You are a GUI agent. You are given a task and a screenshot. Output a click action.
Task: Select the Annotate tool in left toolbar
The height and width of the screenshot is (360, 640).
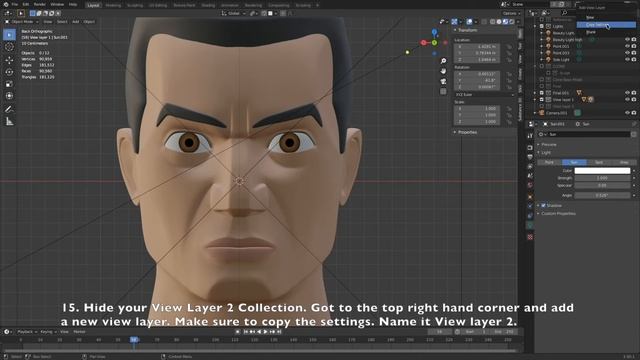click(x=9, y=109)
